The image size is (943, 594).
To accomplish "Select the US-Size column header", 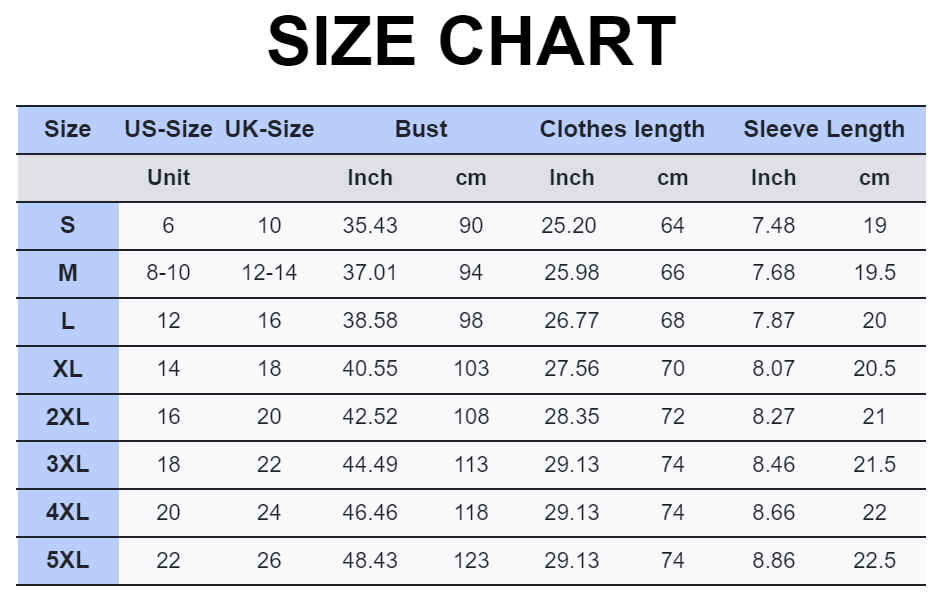I will click(x=168, y=129).
